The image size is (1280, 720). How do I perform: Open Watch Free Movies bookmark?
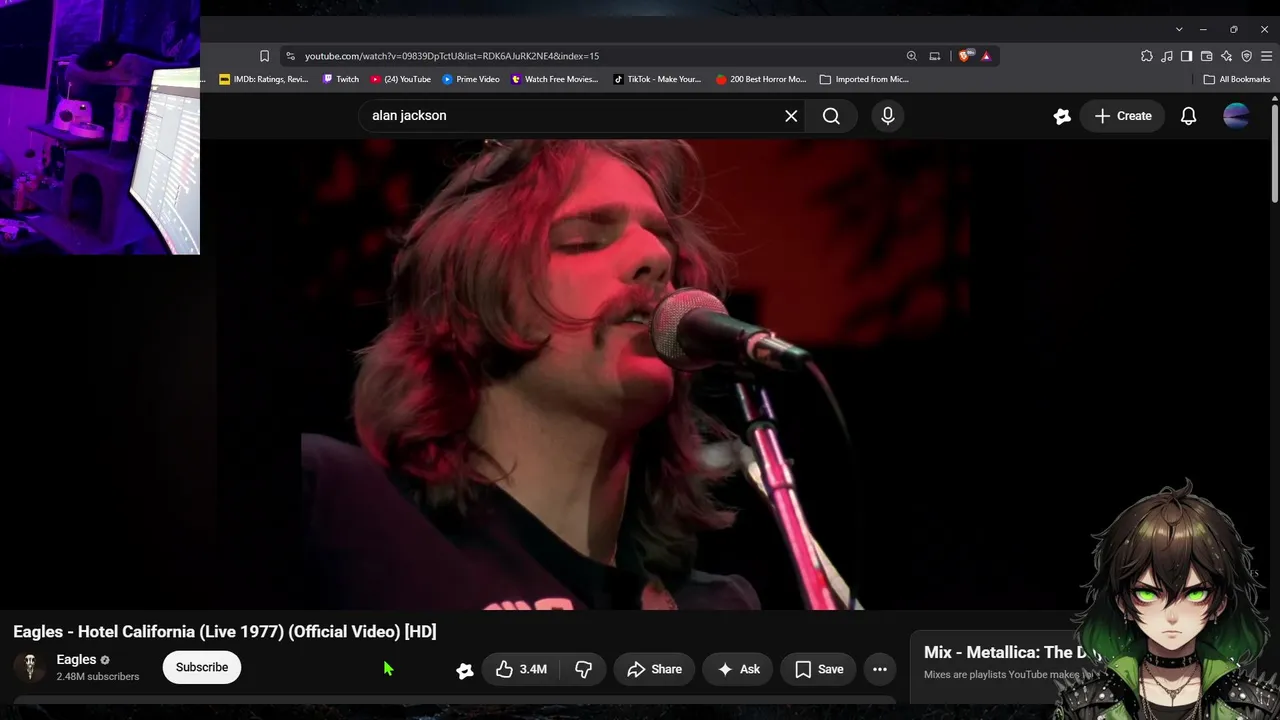coord(555,79)
